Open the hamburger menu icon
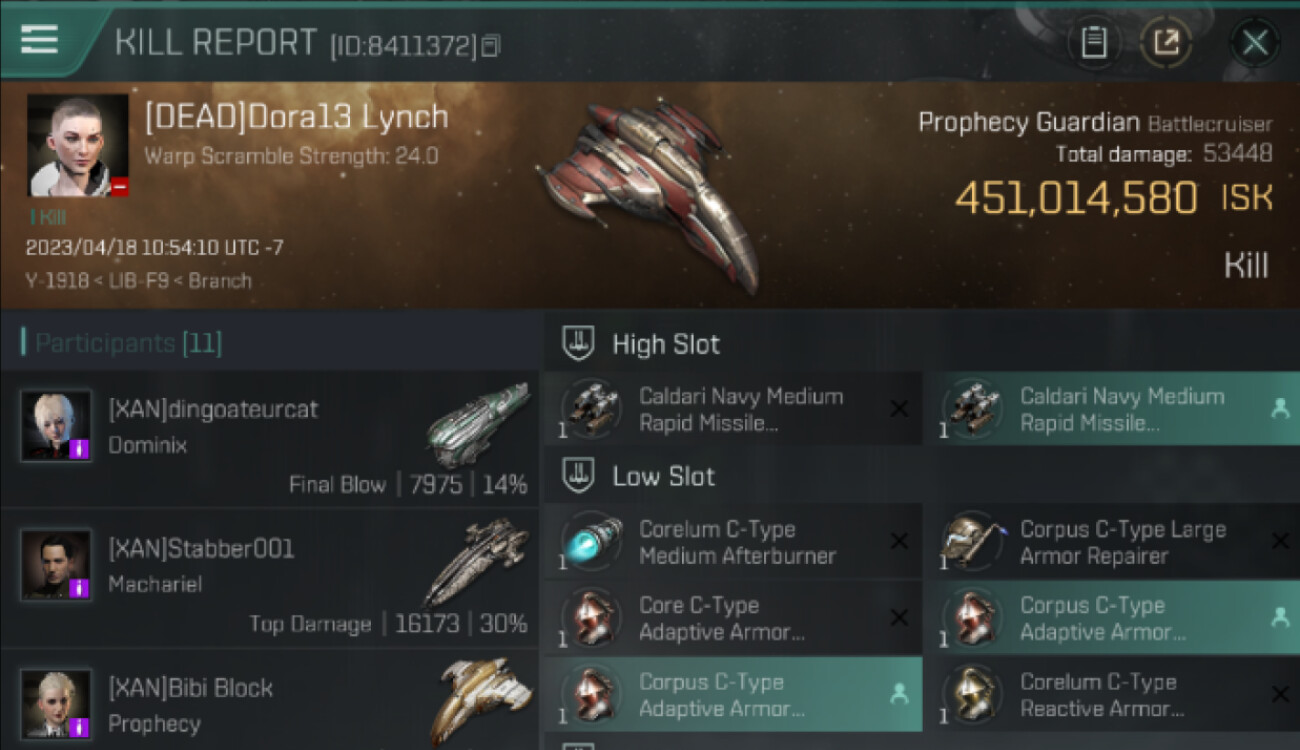Viewport: 1300px width, 750px height. point(39,39)
